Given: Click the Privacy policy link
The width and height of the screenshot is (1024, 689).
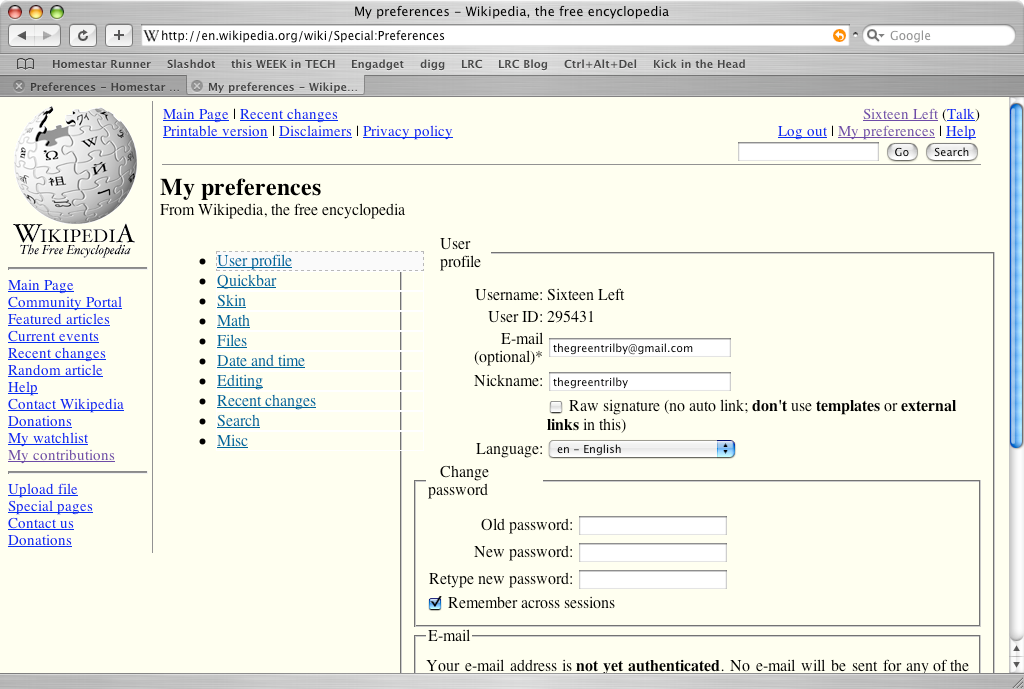Looking at the screenshot, I should [408, 131].
